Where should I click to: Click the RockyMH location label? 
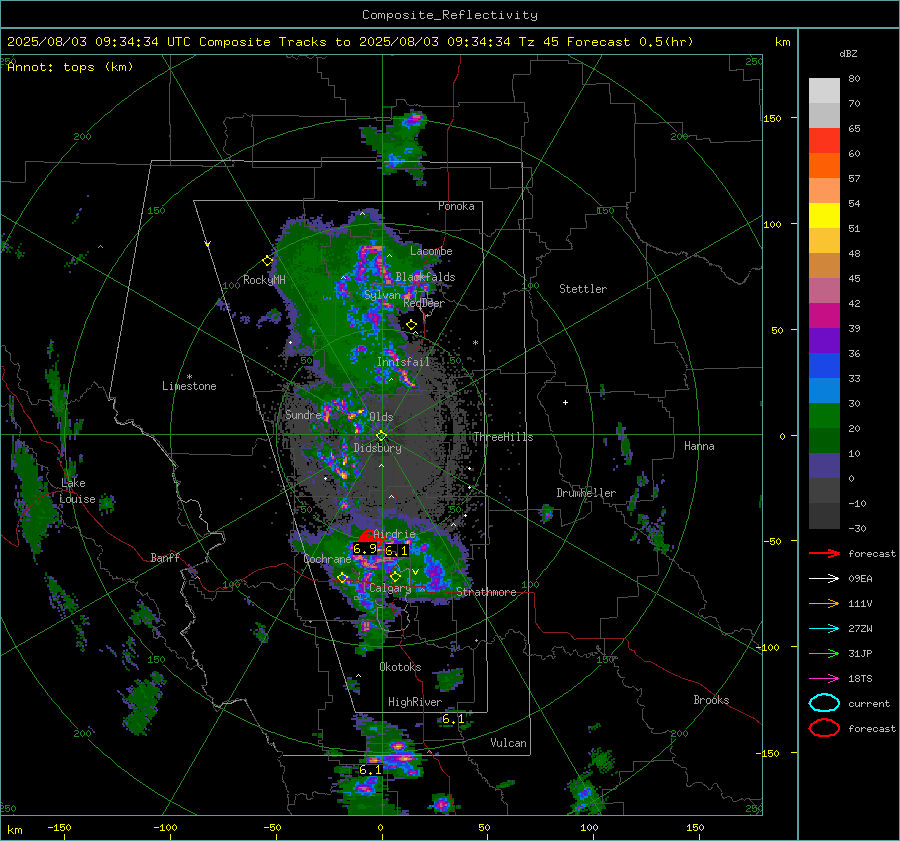tap(264, 280)
